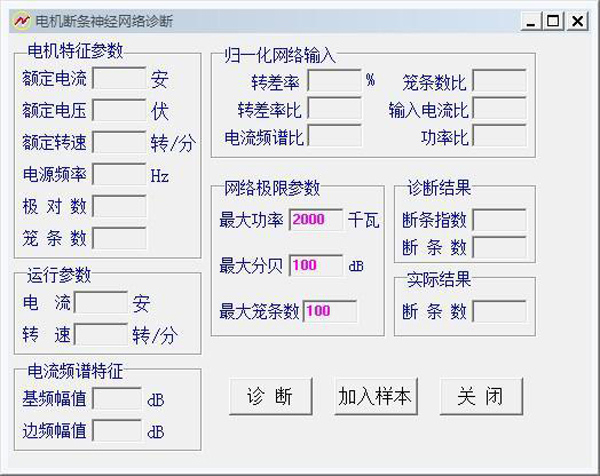
Task: Close window using title bar X
Action: [577, 19]
